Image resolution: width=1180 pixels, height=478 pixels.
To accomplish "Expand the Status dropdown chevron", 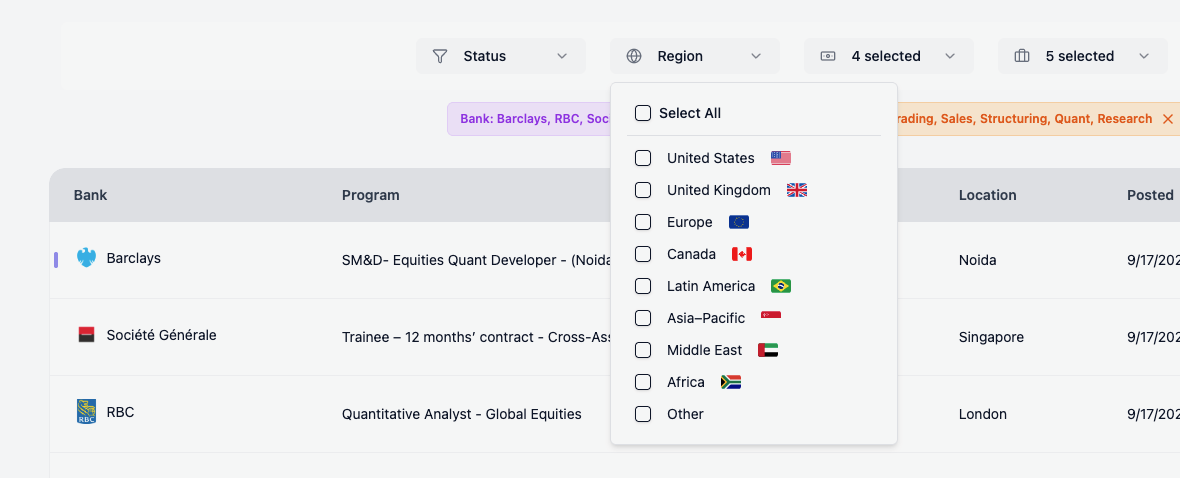I will point(562,56).
